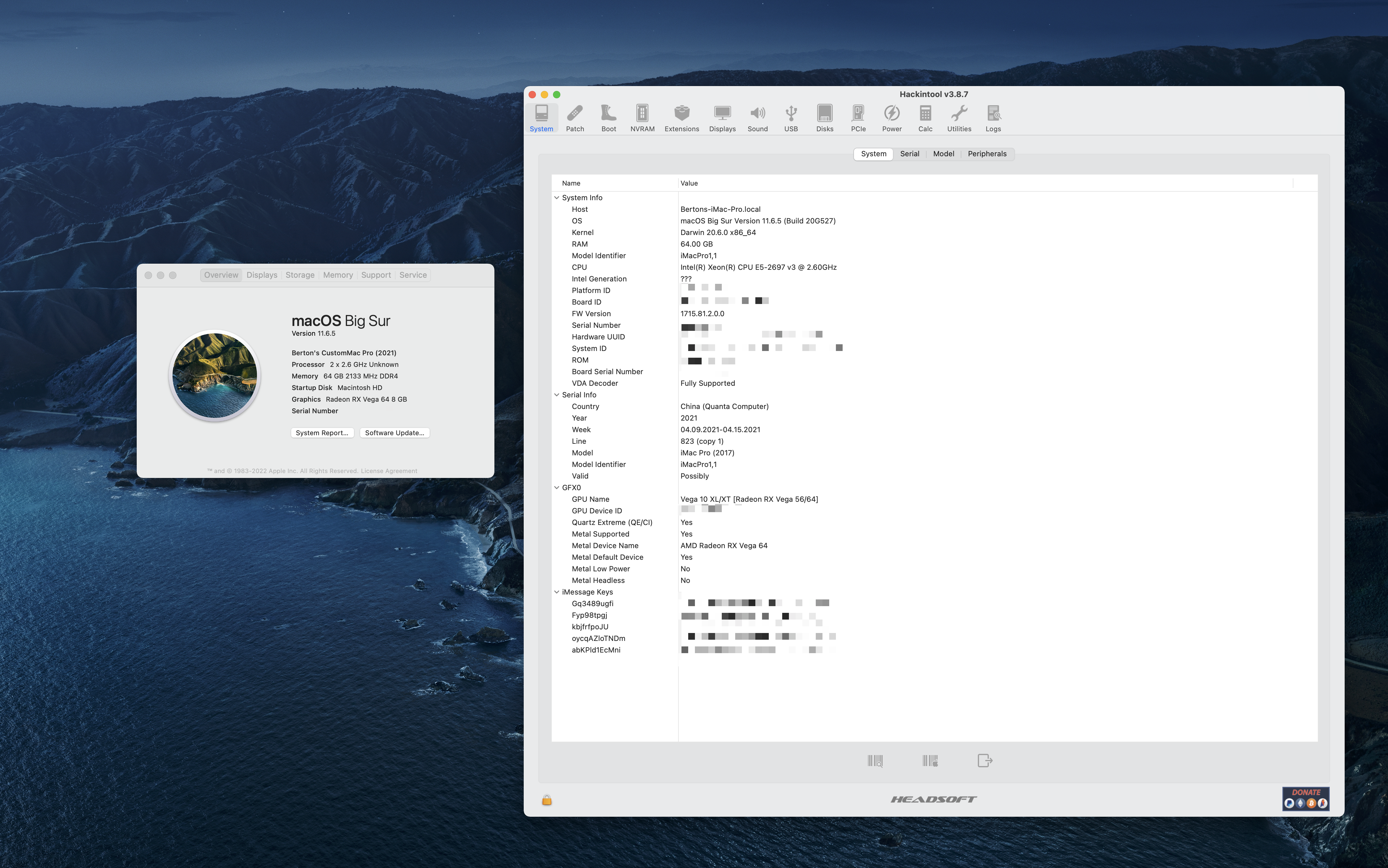1388x868 pixels.
Task: Click the System Report button in About Mac
Action: [321, 432]
